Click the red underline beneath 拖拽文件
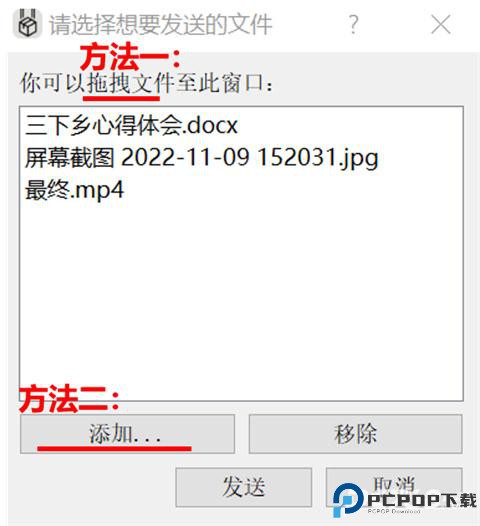Image resolution: width=480 pixels, height=526 pixels. (121, 98)
